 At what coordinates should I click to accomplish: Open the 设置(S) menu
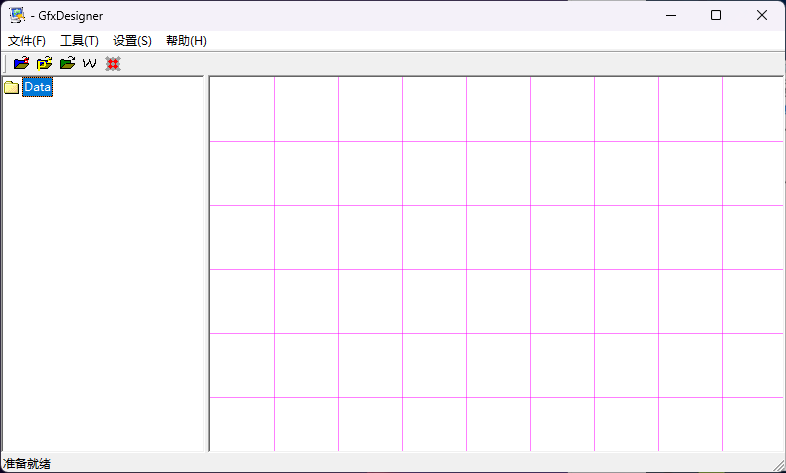(132, 41)
